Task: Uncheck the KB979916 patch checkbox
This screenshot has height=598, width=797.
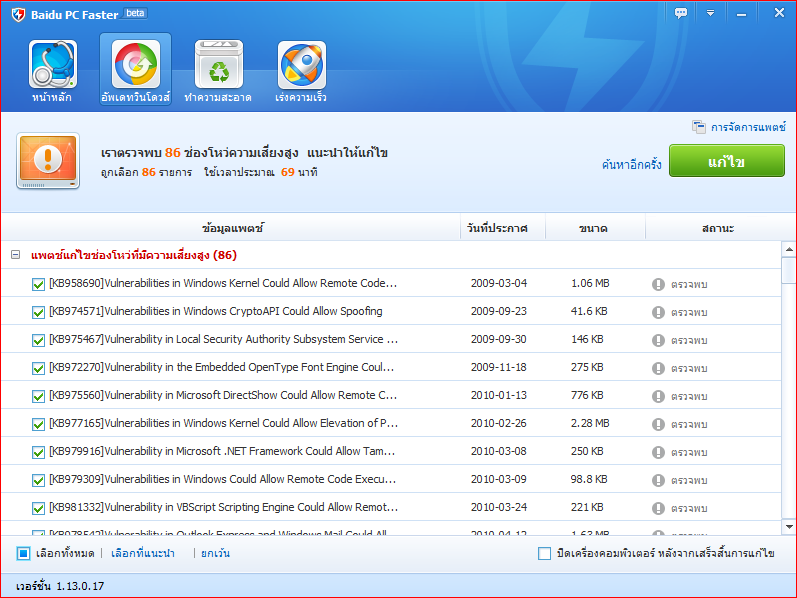Action: click(38, 452)
